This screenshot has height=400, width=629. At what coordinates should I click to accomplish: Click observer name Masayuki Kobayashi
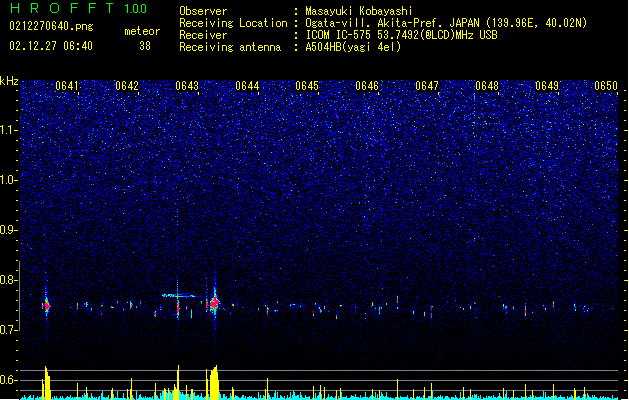point(359,11)
